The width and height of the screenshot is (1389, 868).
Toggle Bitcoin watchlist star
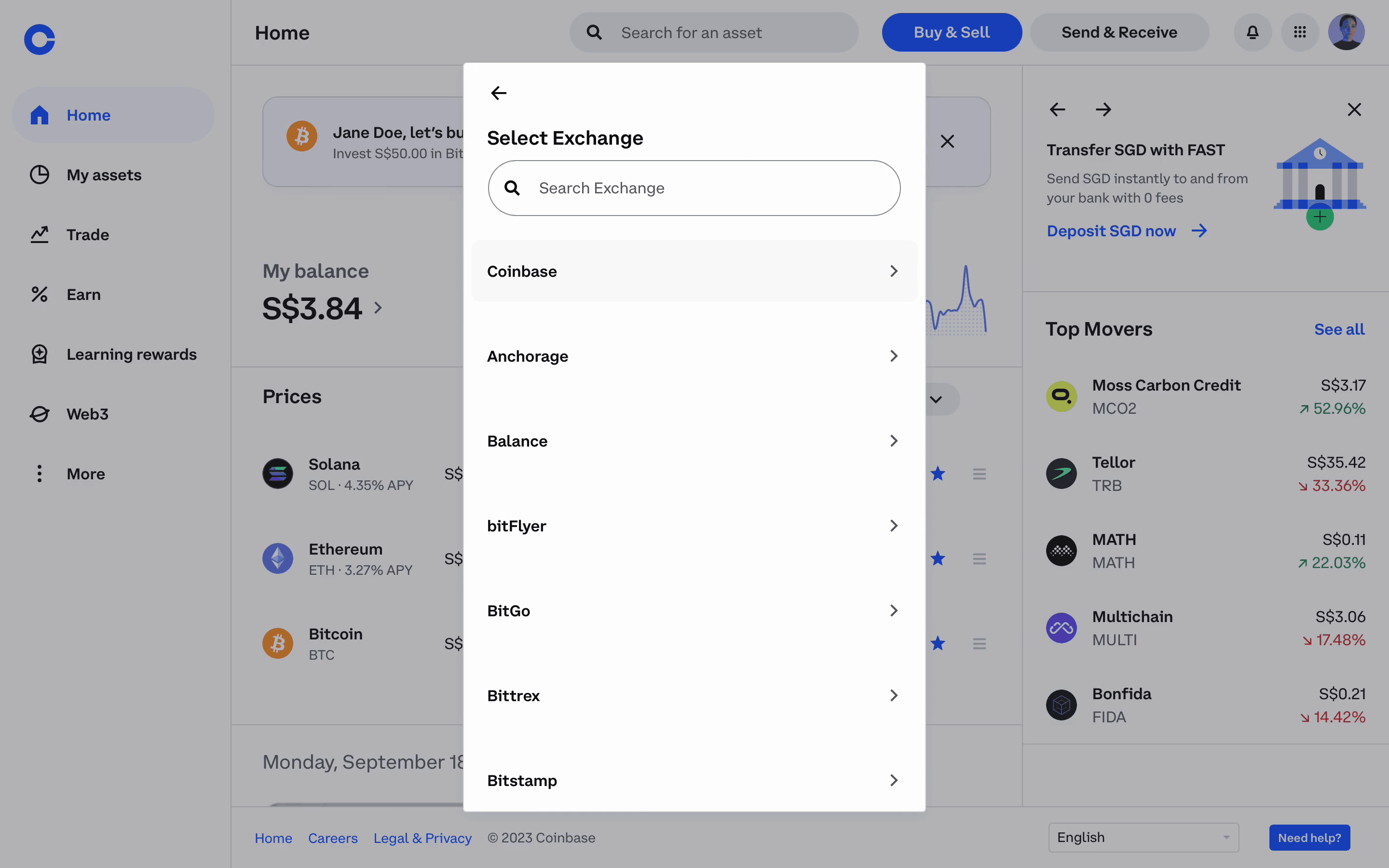click(938, 644)
